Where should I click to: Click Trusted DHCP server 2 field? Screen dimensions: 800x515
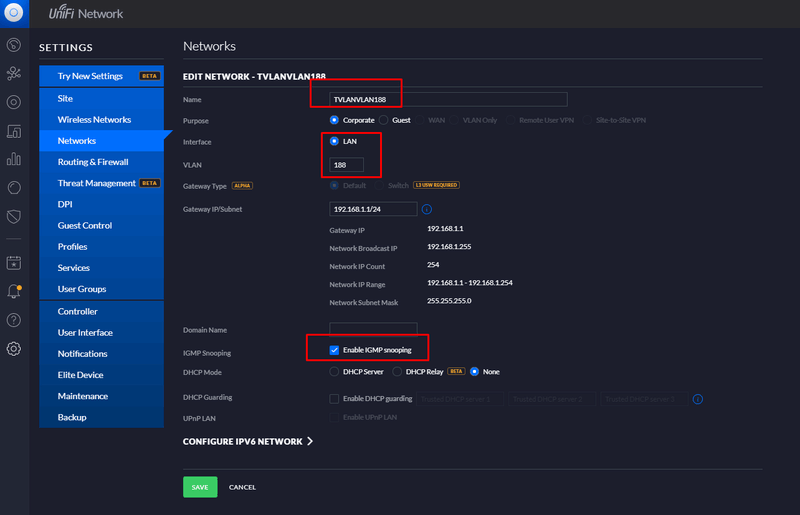pyautogui.click(x=552, y=399)
